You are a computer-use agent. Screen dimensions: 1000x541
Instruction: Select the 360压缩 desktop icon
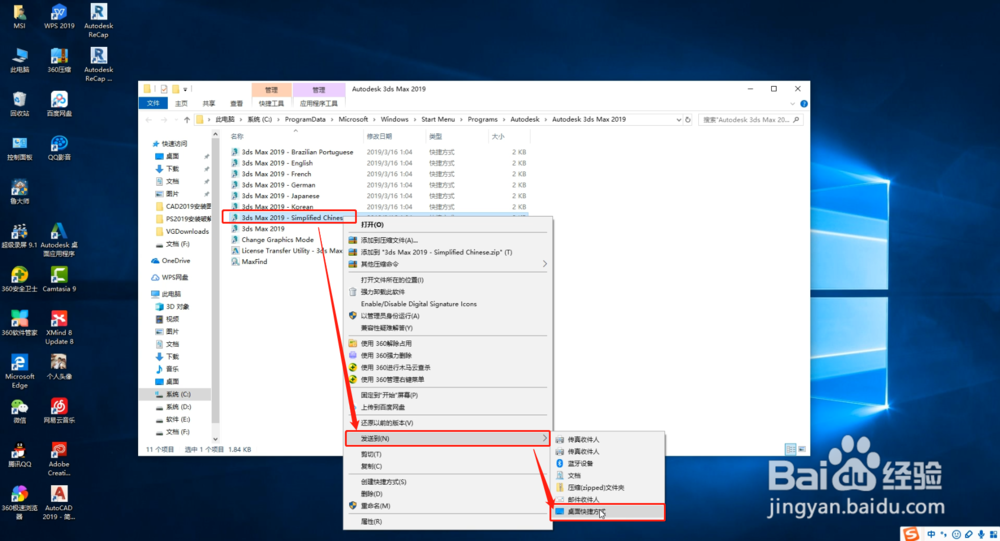click(59, 61)
